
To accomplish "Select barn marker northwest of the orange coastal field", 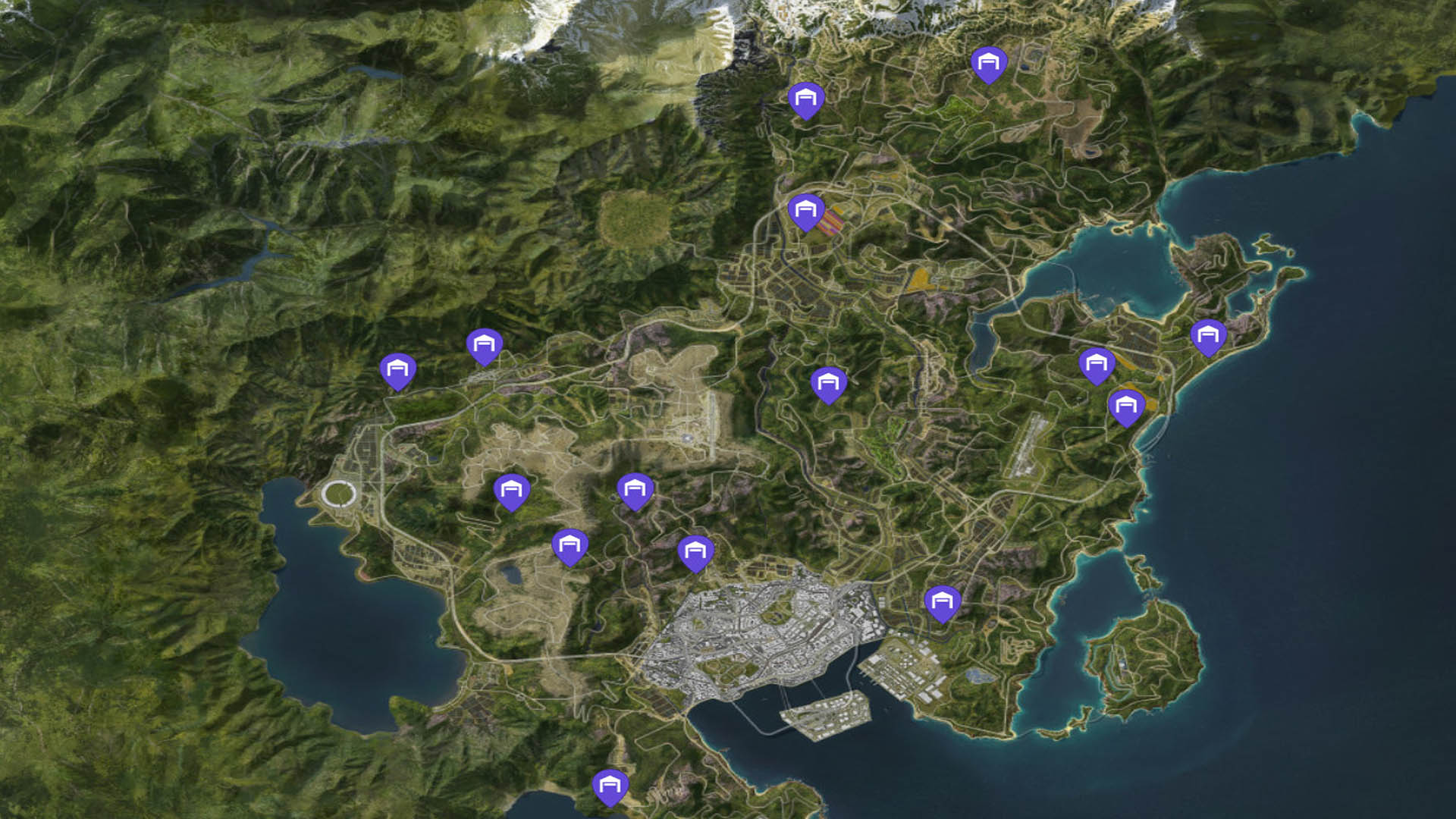I will click(x=1097, y=366).
